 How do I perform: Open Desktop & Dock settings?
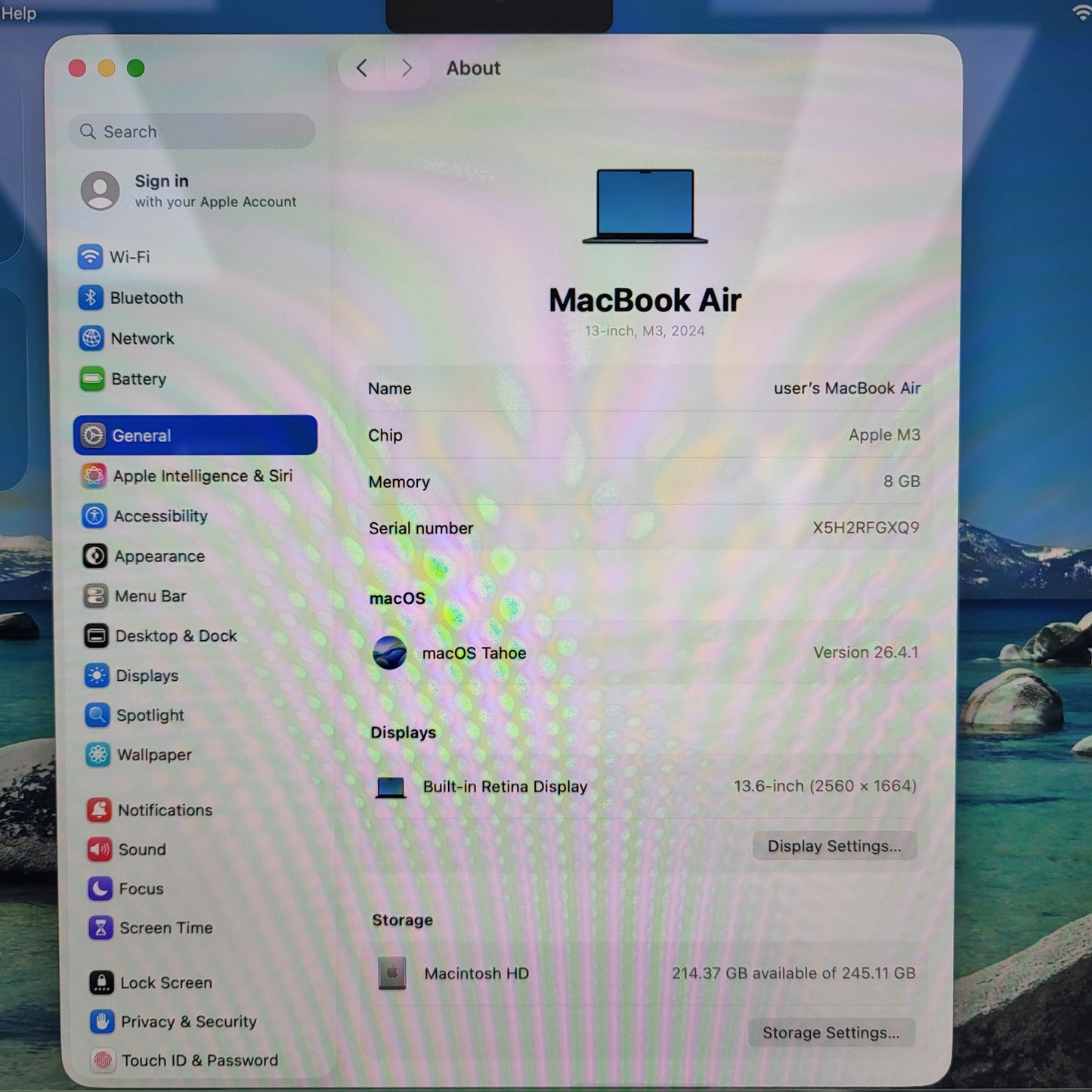[175, 636]
